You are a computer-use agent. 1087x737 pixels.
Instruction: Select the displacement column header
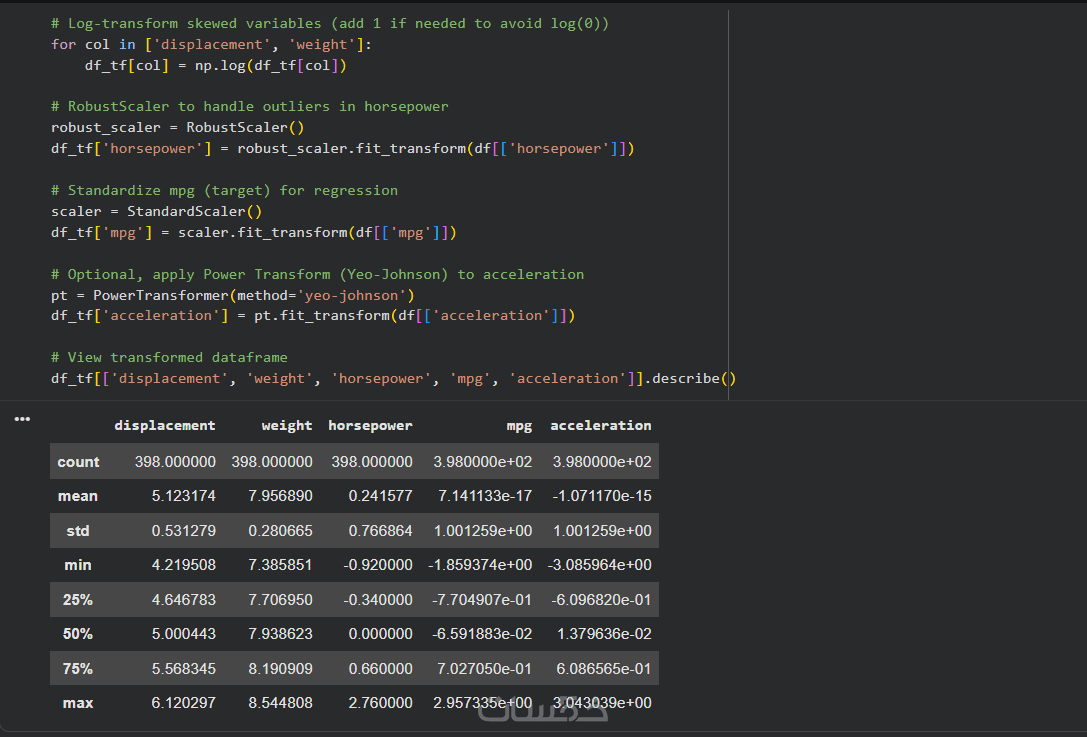pos(164,425)
